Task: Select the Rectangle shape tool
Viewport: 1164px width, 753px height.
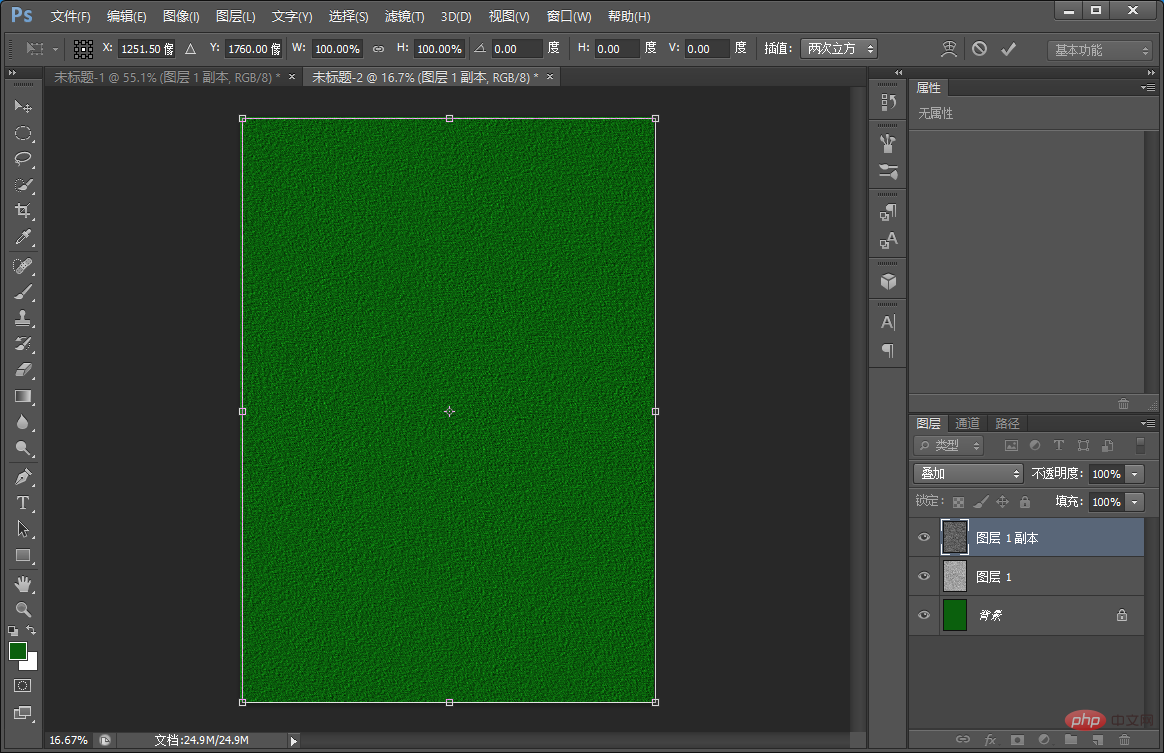Action: pos(23,555)
